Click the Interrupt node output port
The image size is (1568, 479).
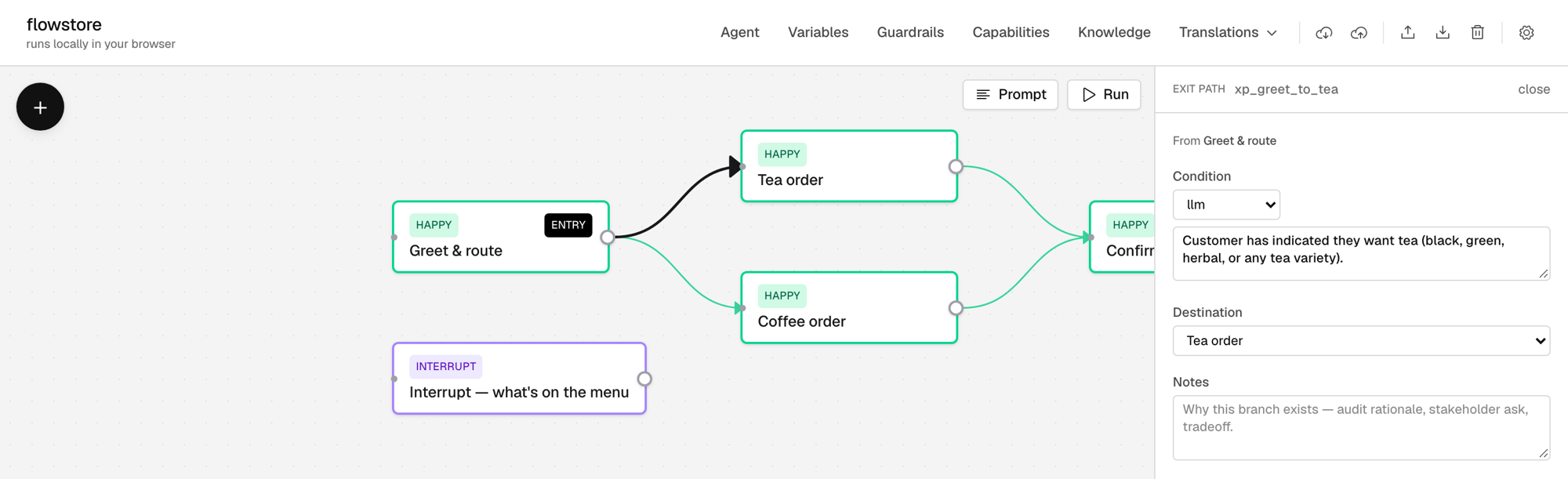pyautogui.click(x=644, y=379)
